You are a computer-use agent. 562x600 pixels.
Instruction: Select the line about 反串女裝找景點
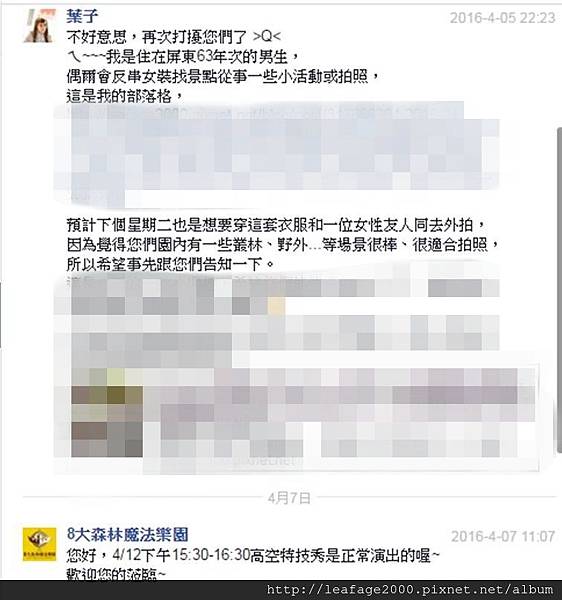pyautogui.click(x=223, y=77)
